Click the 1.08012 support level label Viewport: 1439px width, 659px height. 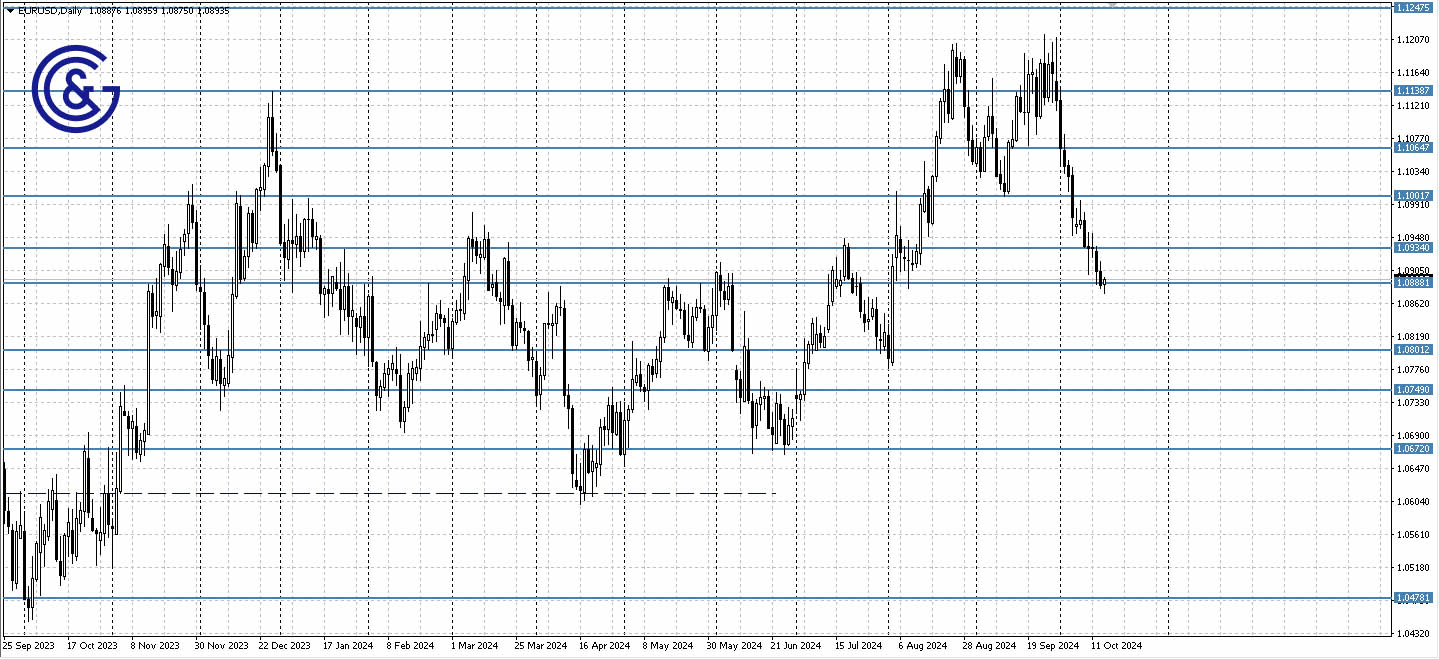coord(1413,350)
